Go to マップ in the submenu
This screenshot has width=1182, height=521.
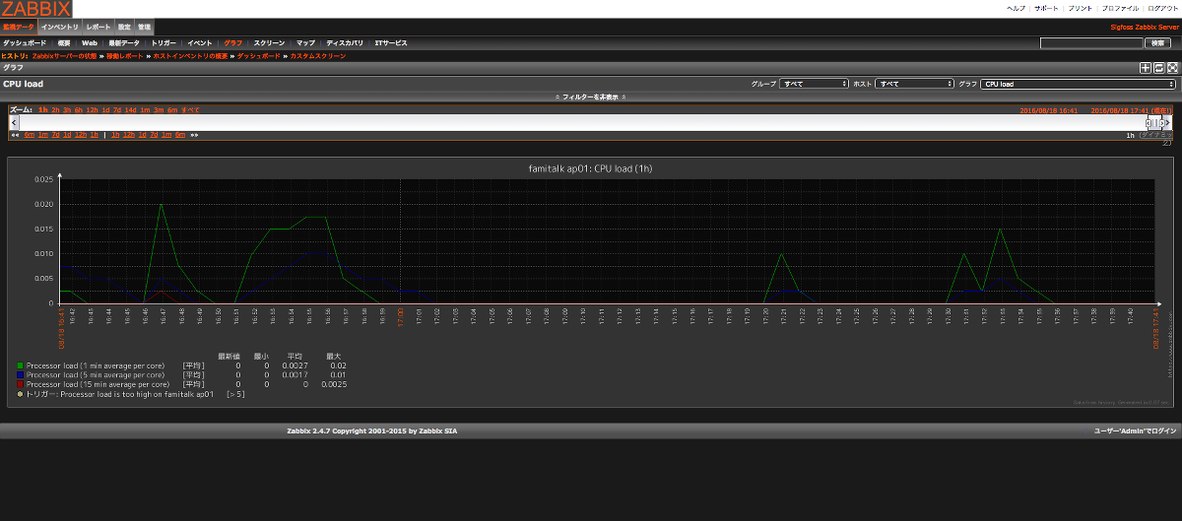pyautogui.click(x=305, y=44)
